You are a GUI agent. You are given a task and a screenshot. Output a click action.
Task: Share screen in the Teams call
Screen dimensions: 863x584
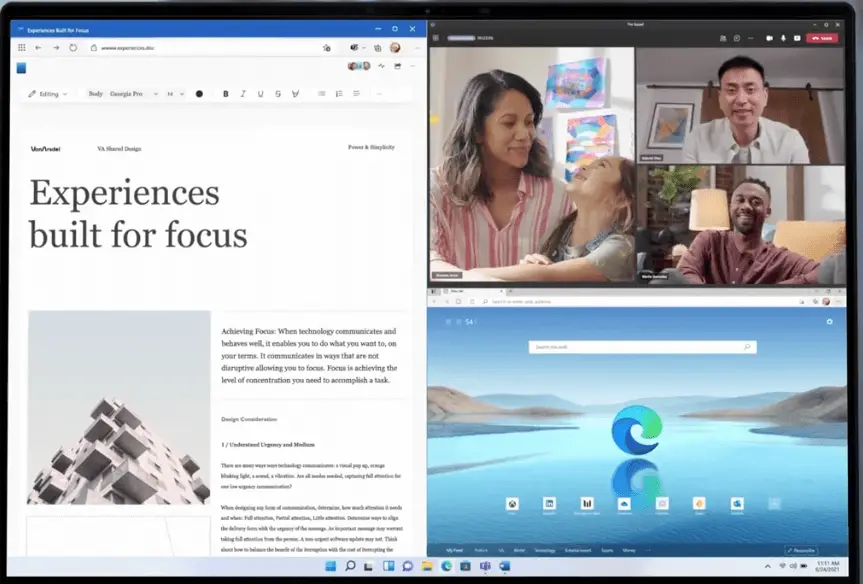(x=797, y=38)
